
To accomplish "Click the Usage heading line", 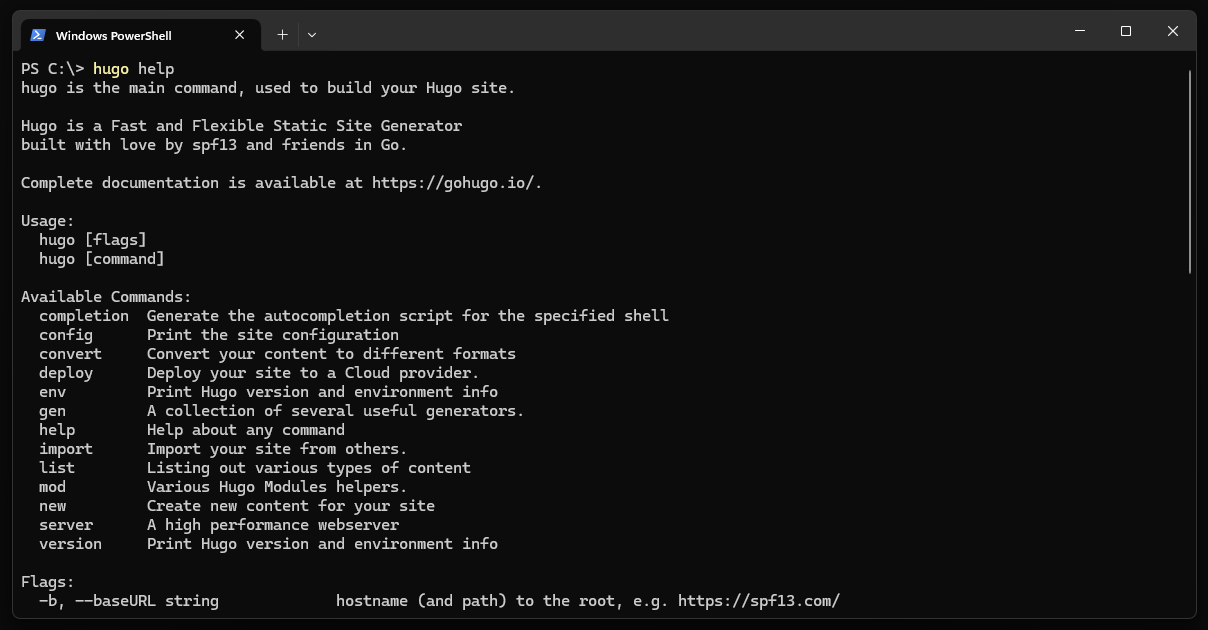I will point(48,221).
